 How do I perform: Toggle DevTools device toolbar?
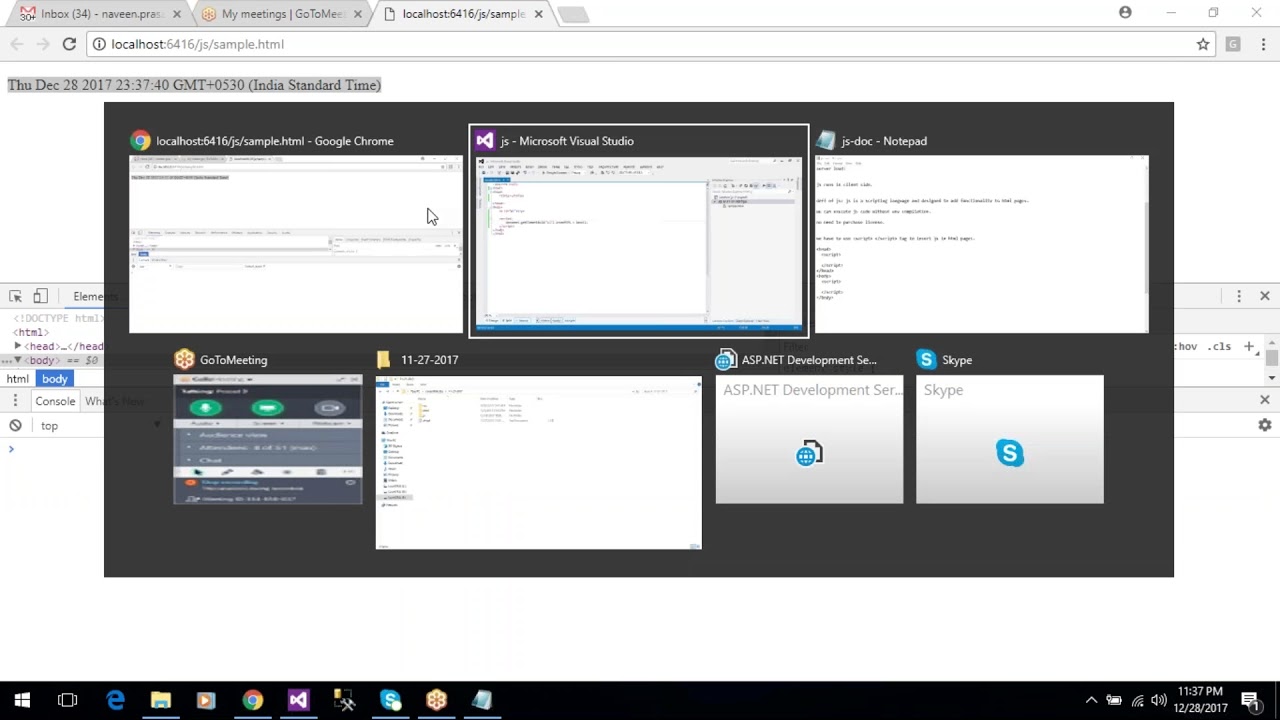coord(40,296)
